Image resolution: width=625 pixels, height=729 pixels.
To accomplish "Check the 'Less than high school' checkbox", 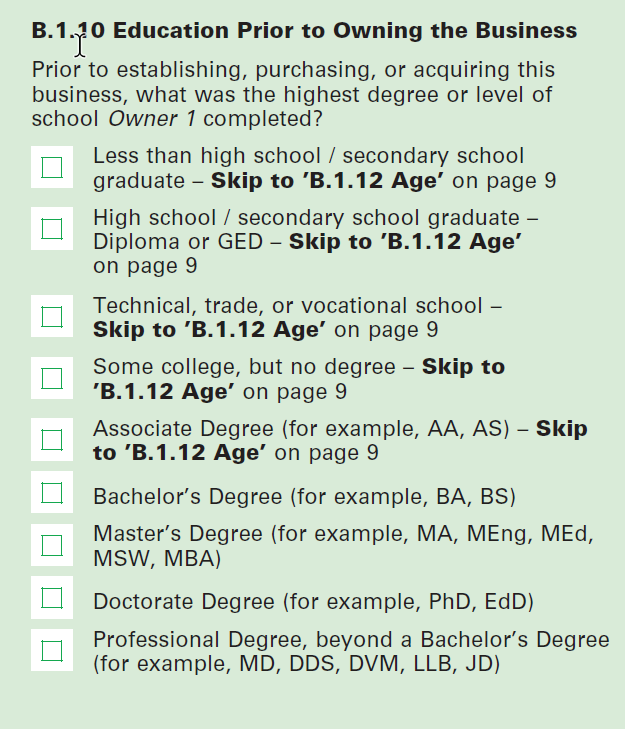I will (x=52, y=167).
